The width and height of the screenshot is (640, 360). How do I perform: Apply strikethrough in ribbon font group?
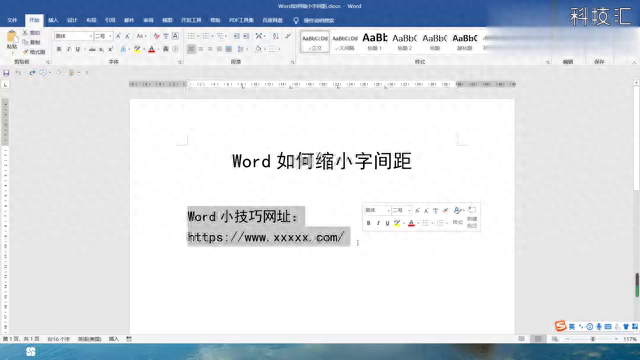tap(92, 49)
